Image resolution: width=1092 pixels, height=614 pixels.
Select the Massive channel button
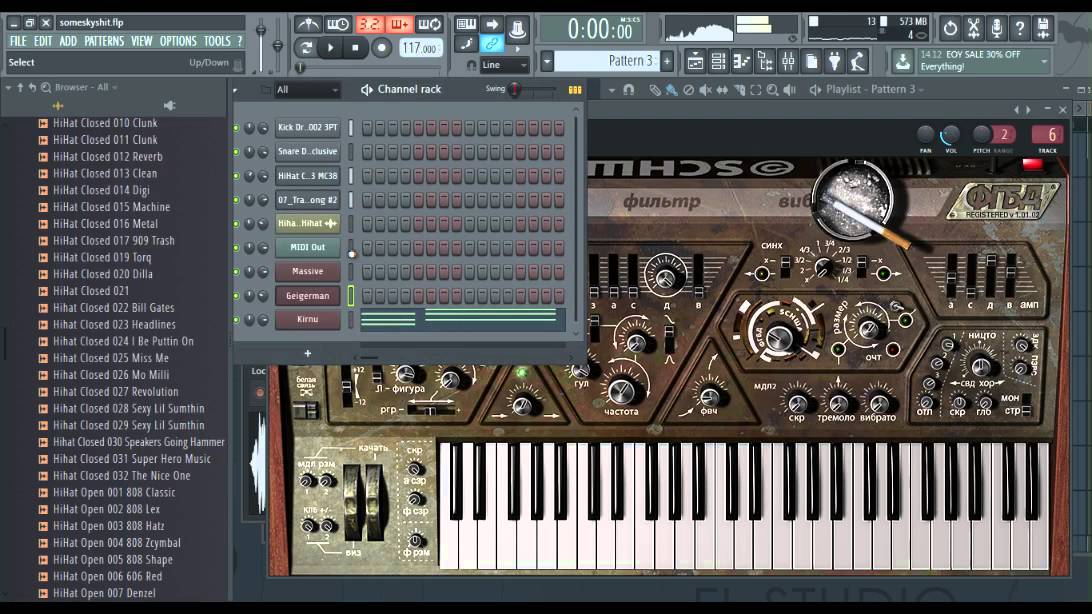click(307, 271)
